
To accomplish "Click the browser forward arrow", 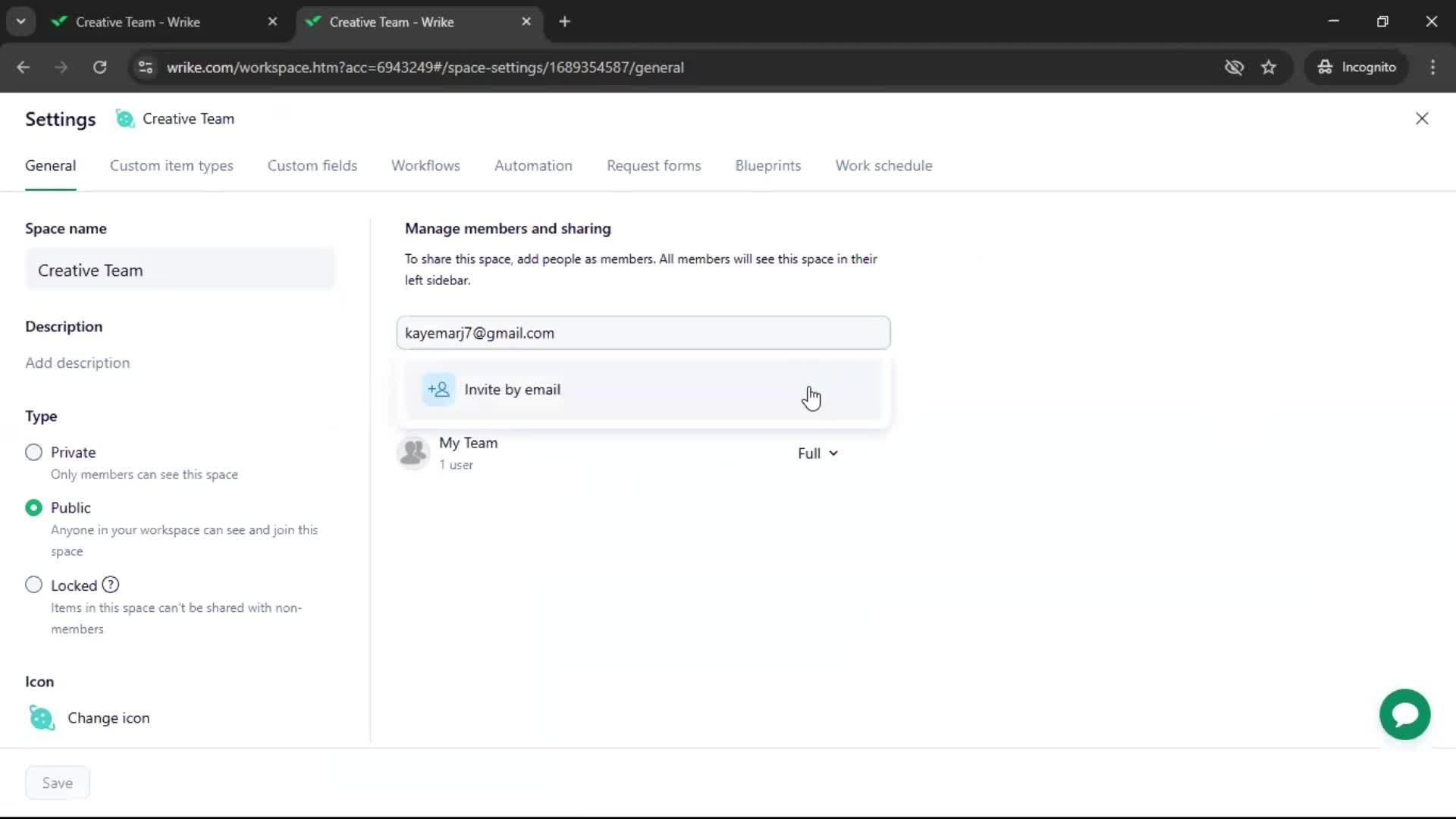I will point(61,67).
